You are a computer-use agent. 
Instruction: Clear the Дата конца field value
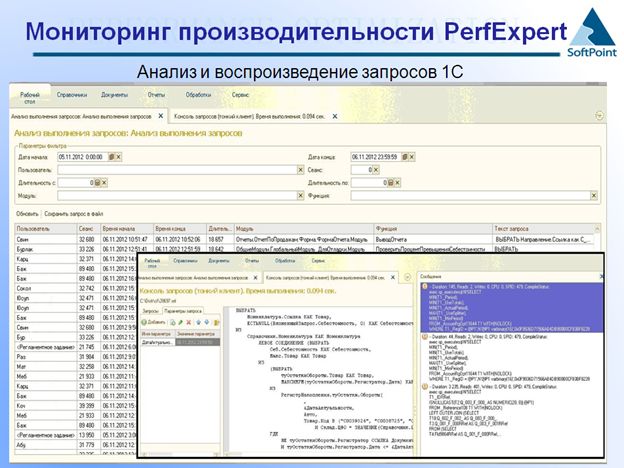pos(412,157)
